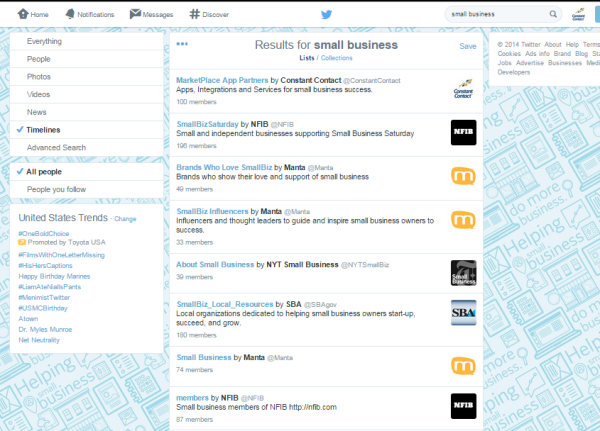
Task: Change United States Trends location
Action: (x=125, y=219)
